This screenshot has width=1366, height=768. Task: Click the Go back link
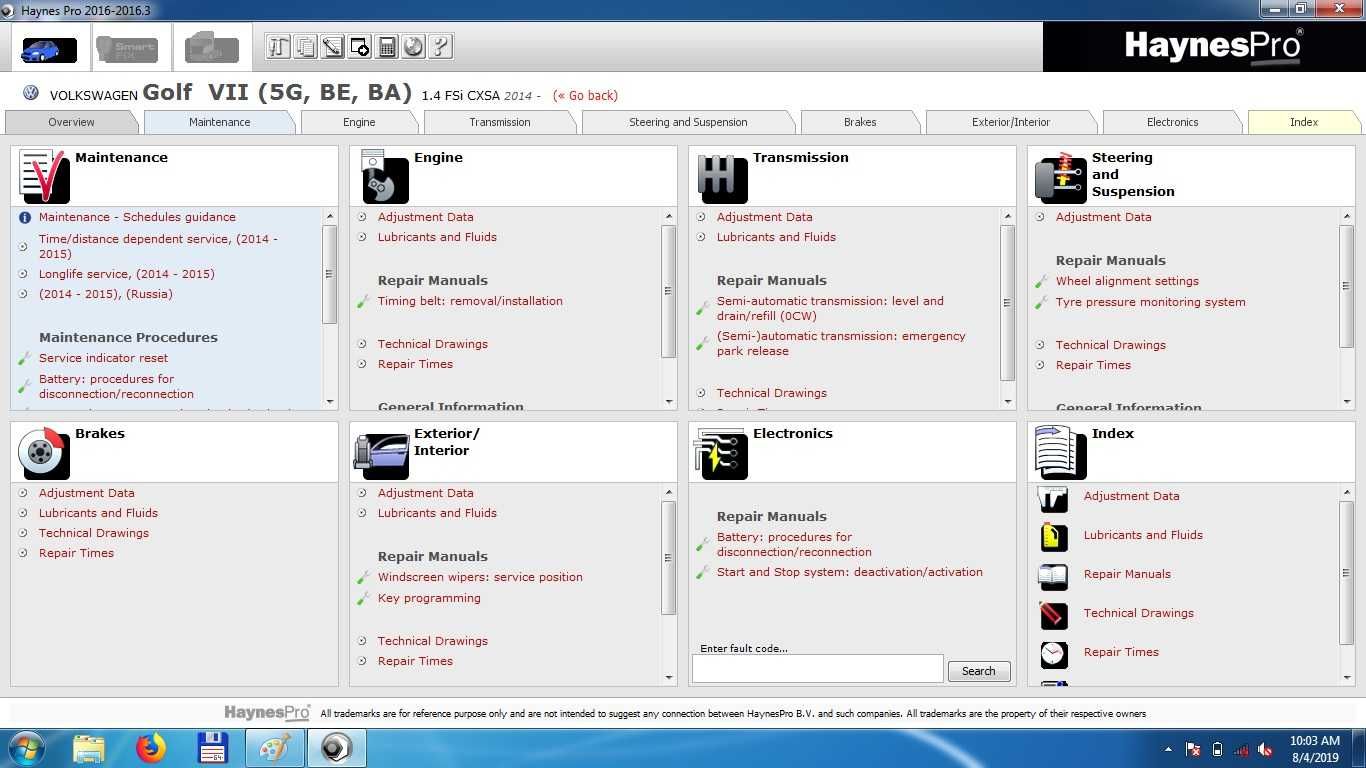pyautogui.click(x=586, y=96)
